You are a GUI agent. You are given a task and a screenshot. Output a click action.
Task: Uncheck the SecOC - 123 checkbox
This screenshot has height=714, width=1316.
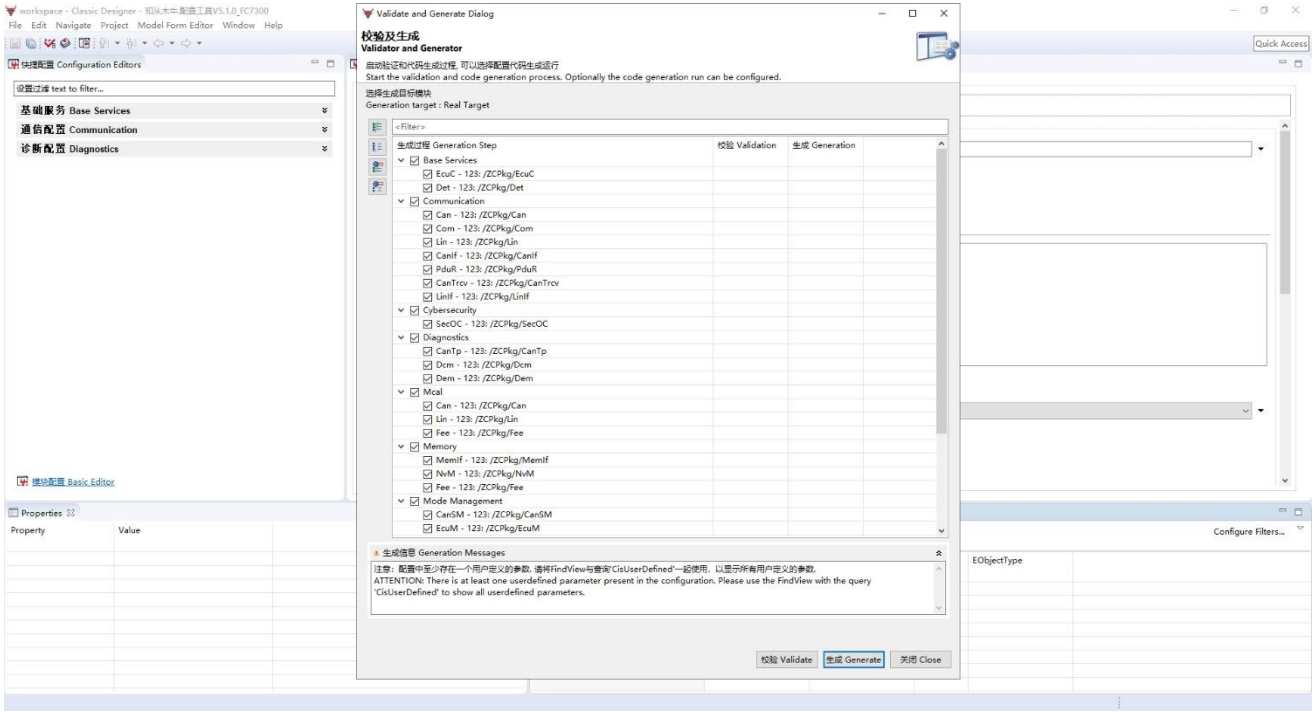click(429, 323)
